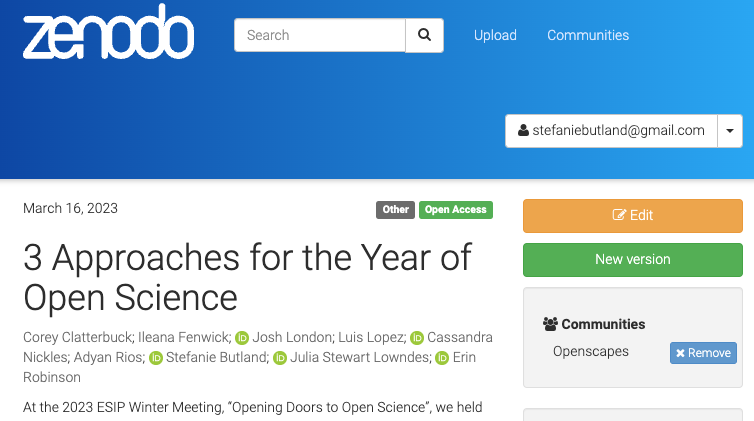The width and height of the screenshot is (754, 421).
Task: Click Stefanie Butland's ORCID icon
Action: (155, 358)
